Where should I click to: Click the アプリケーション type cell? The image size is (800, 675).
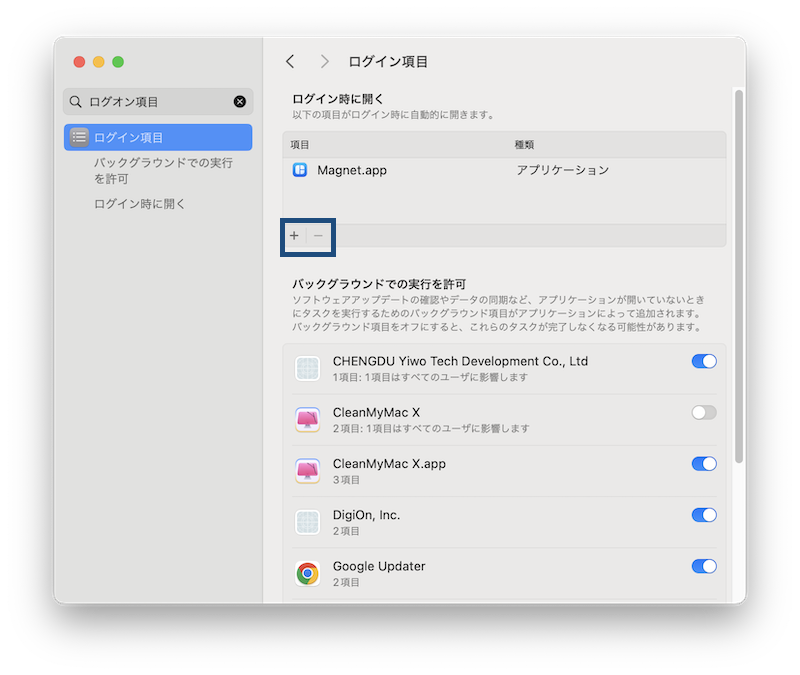click(562, 170)
